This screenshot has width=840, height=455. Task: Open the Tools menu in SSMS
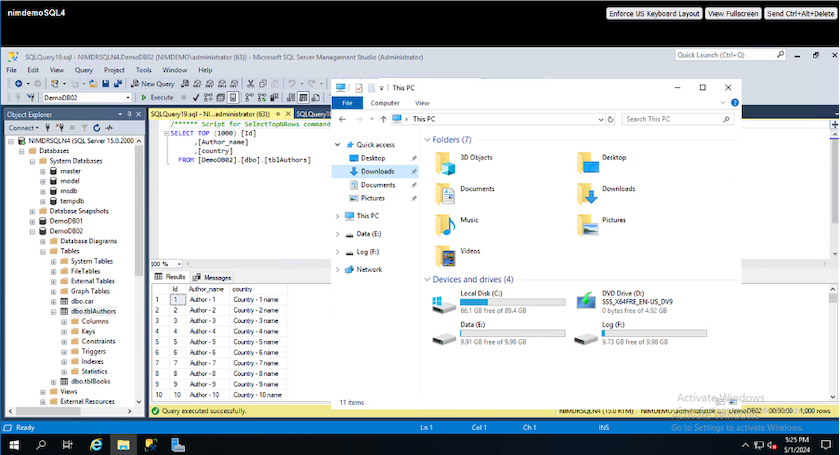pos(143,70)
